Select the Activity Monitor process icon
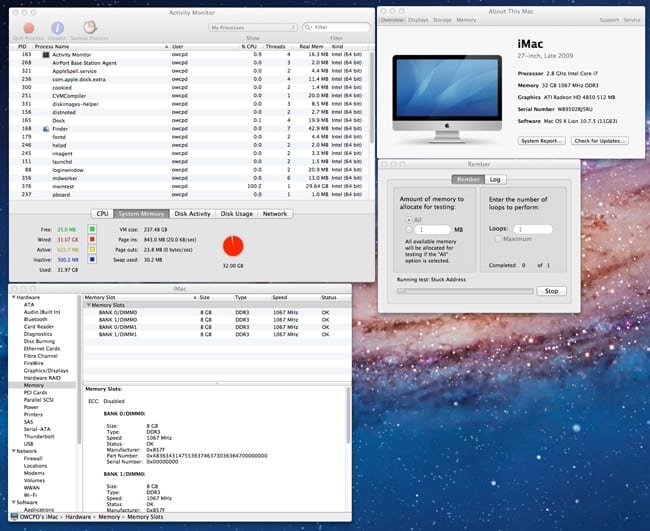The width and height of the screenshot is (650, 531). 45,54
